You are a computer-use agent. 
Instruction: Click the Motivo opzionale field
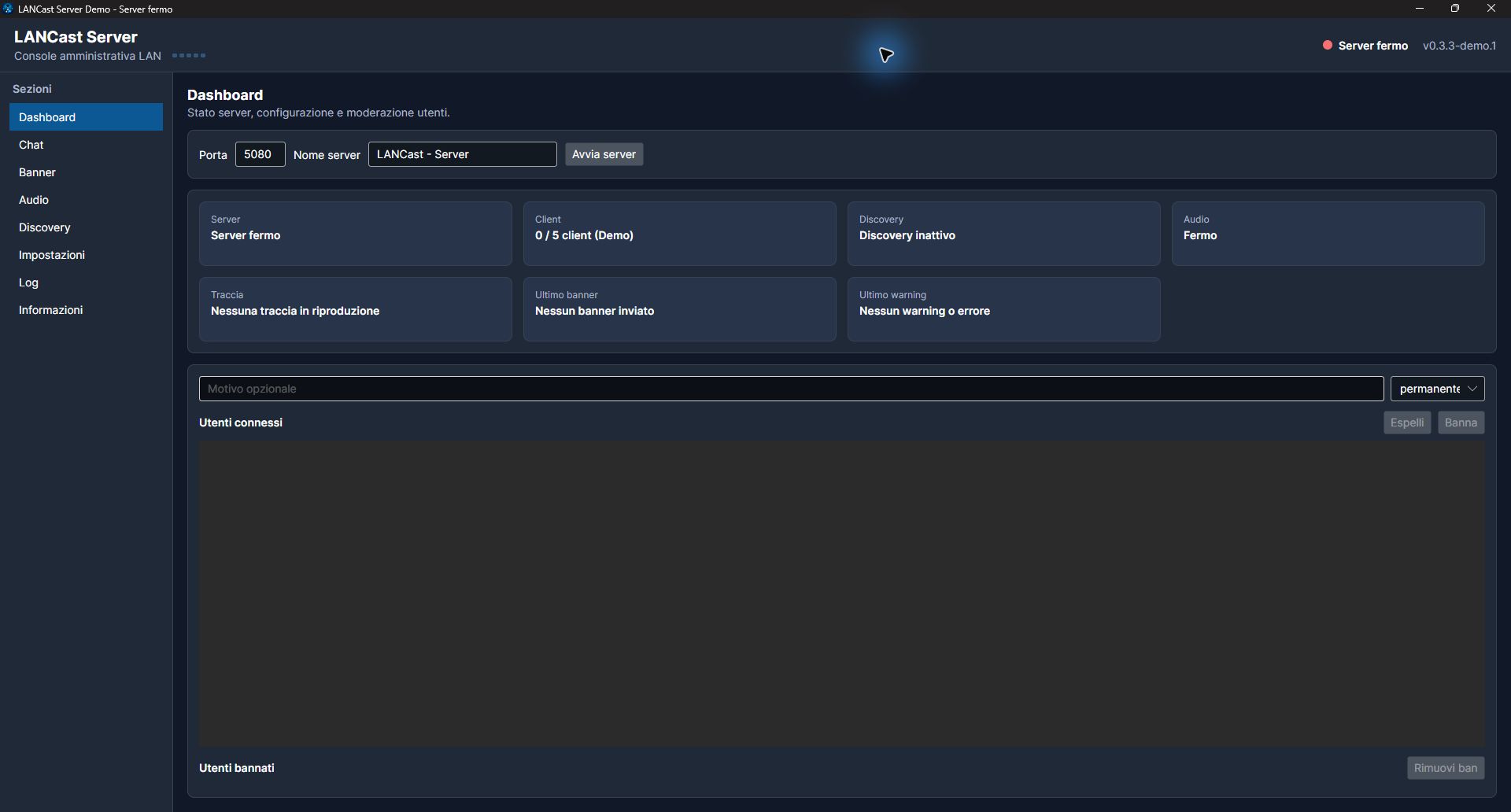click(791, 389)
